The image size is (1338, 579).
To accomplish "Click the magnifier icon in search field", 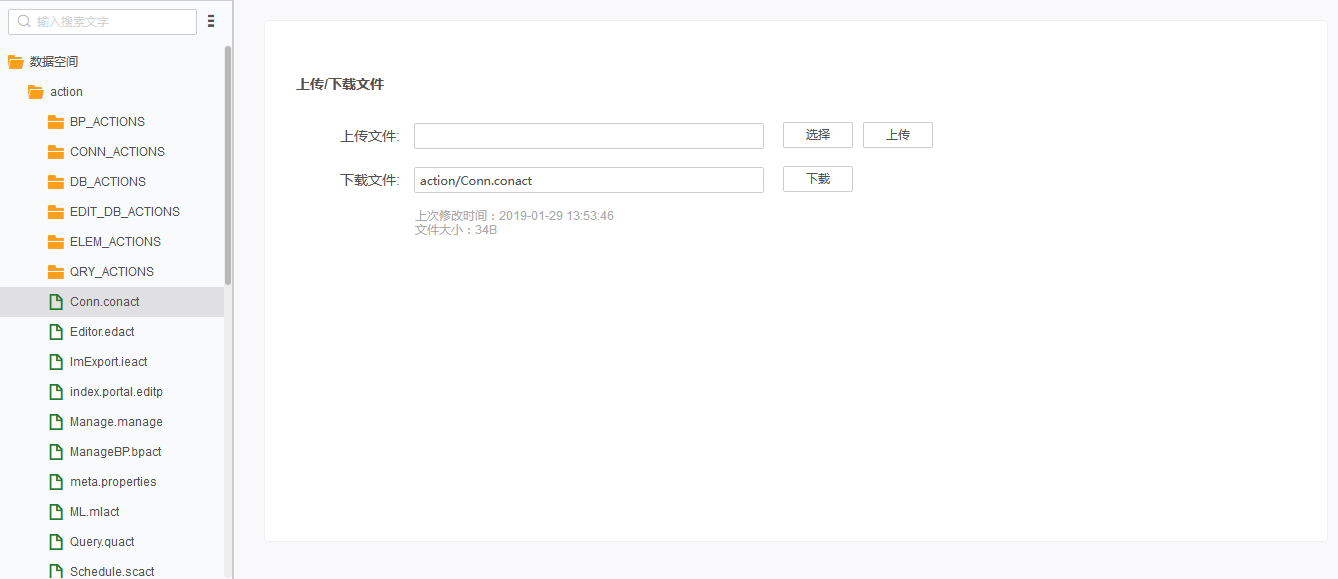I will point(24,21).
